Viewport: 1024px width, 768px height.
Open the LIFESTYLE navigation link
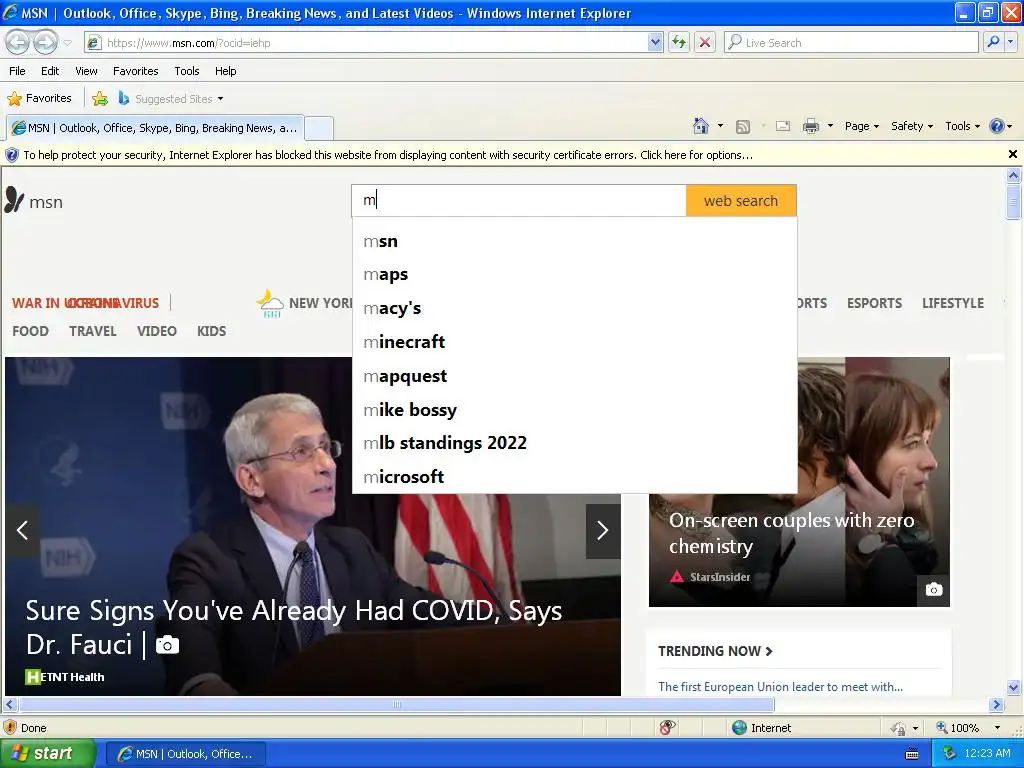952,303
